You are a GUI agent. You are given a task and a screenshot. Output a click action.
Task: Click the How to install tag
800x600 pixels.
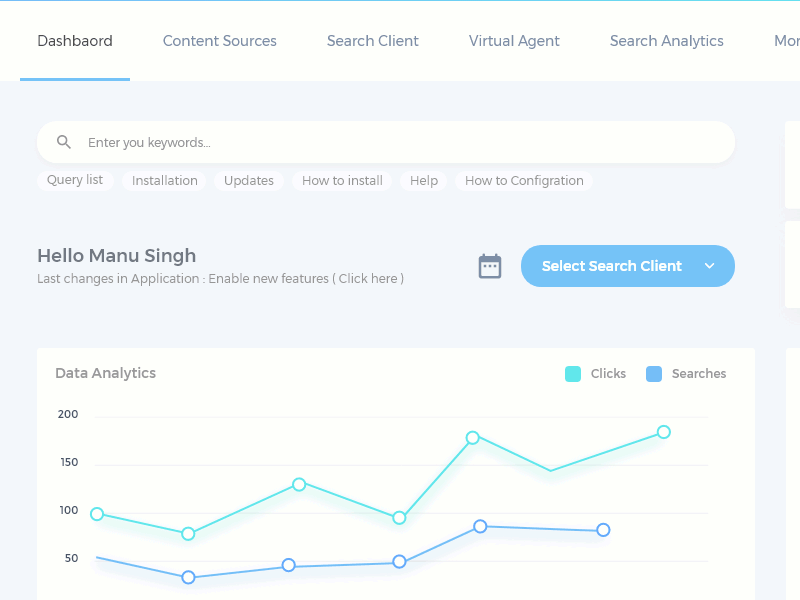[342, 181]
